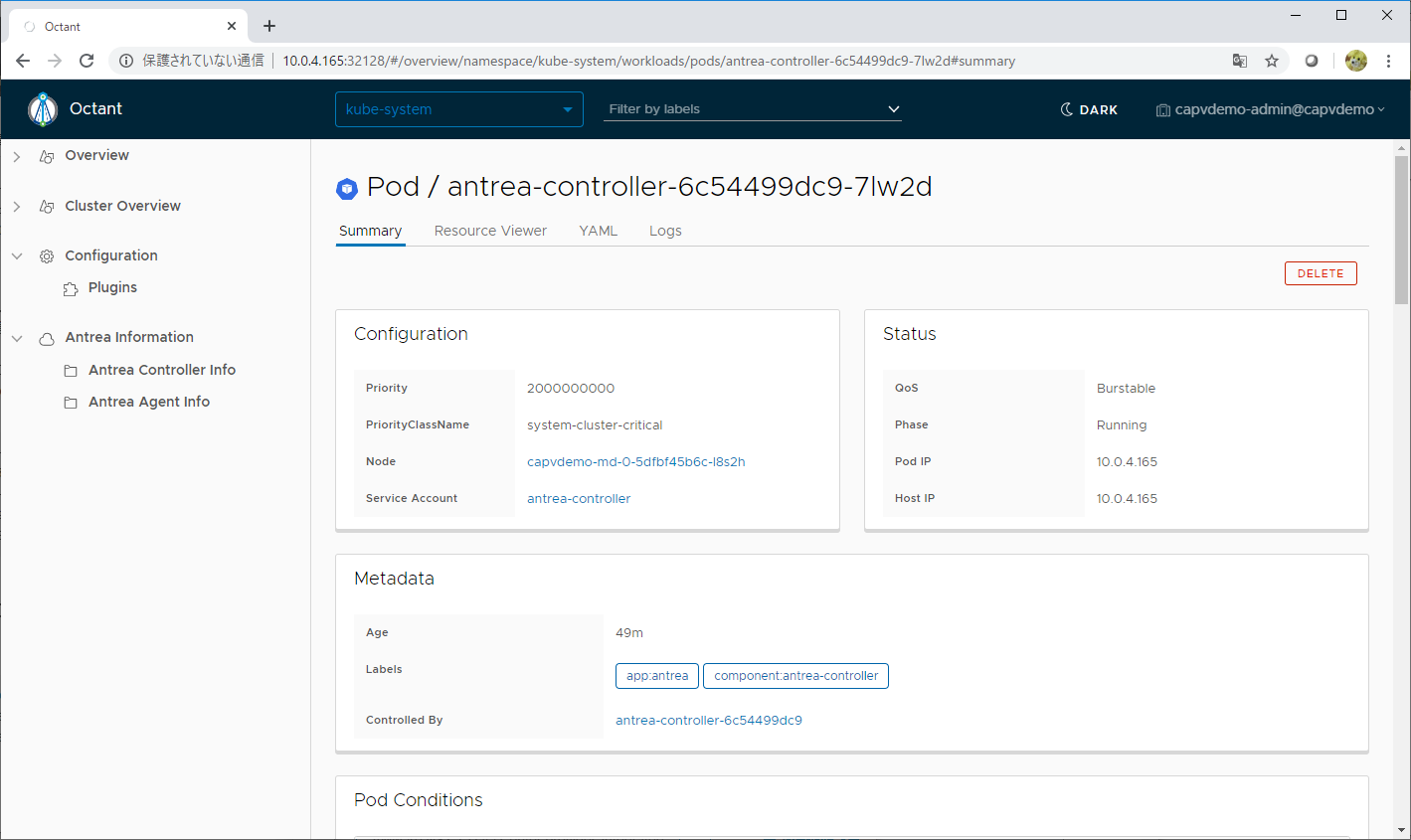Click the scrollbar up arrow
The height and width of the screenshot is (840, 1411).
pos(1401,147)
